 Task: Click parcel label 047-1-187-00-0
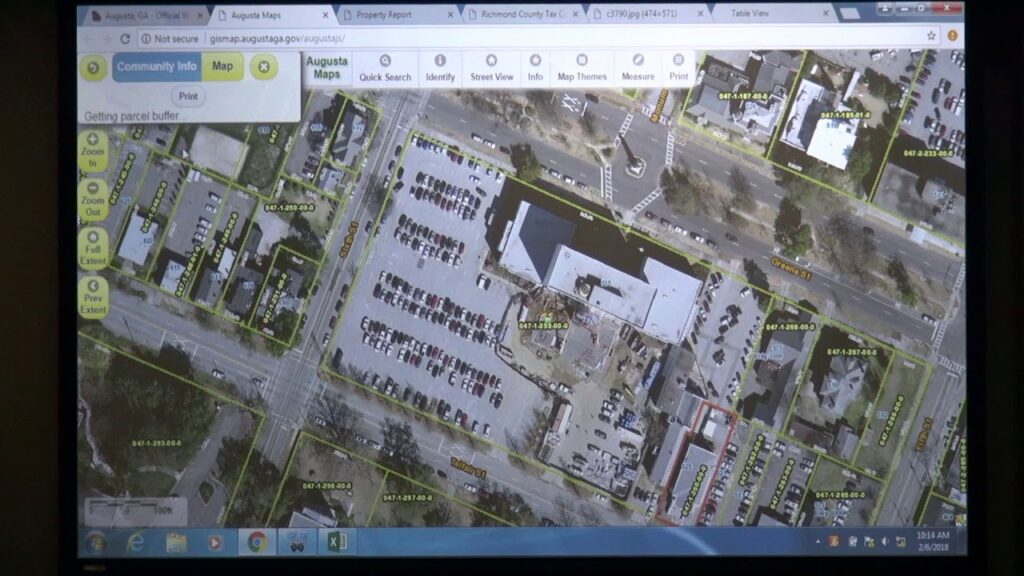tap(743, 95)
